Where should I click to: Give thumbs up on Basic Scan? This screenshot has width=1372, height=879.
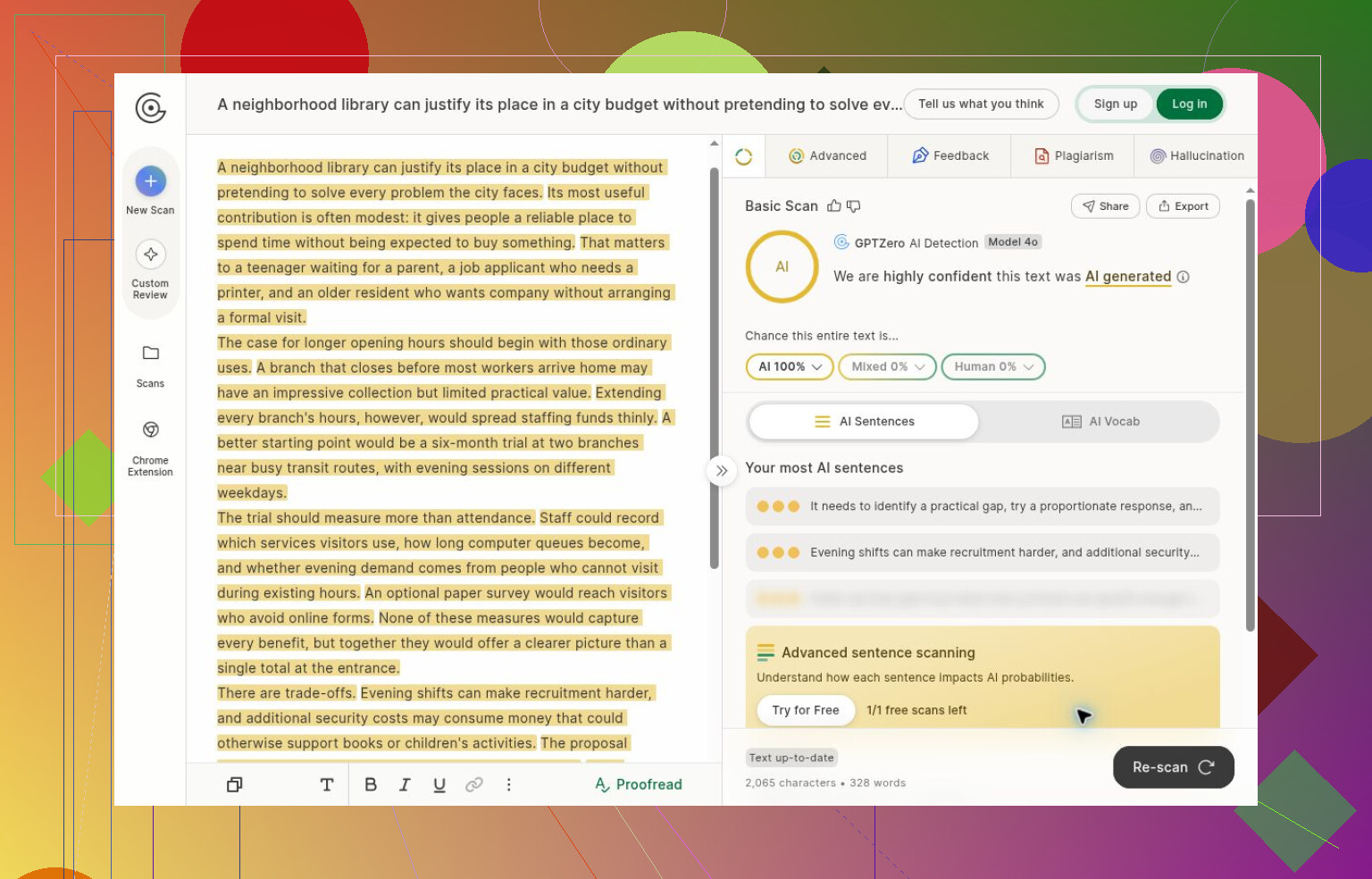click(x=834, y=206)
